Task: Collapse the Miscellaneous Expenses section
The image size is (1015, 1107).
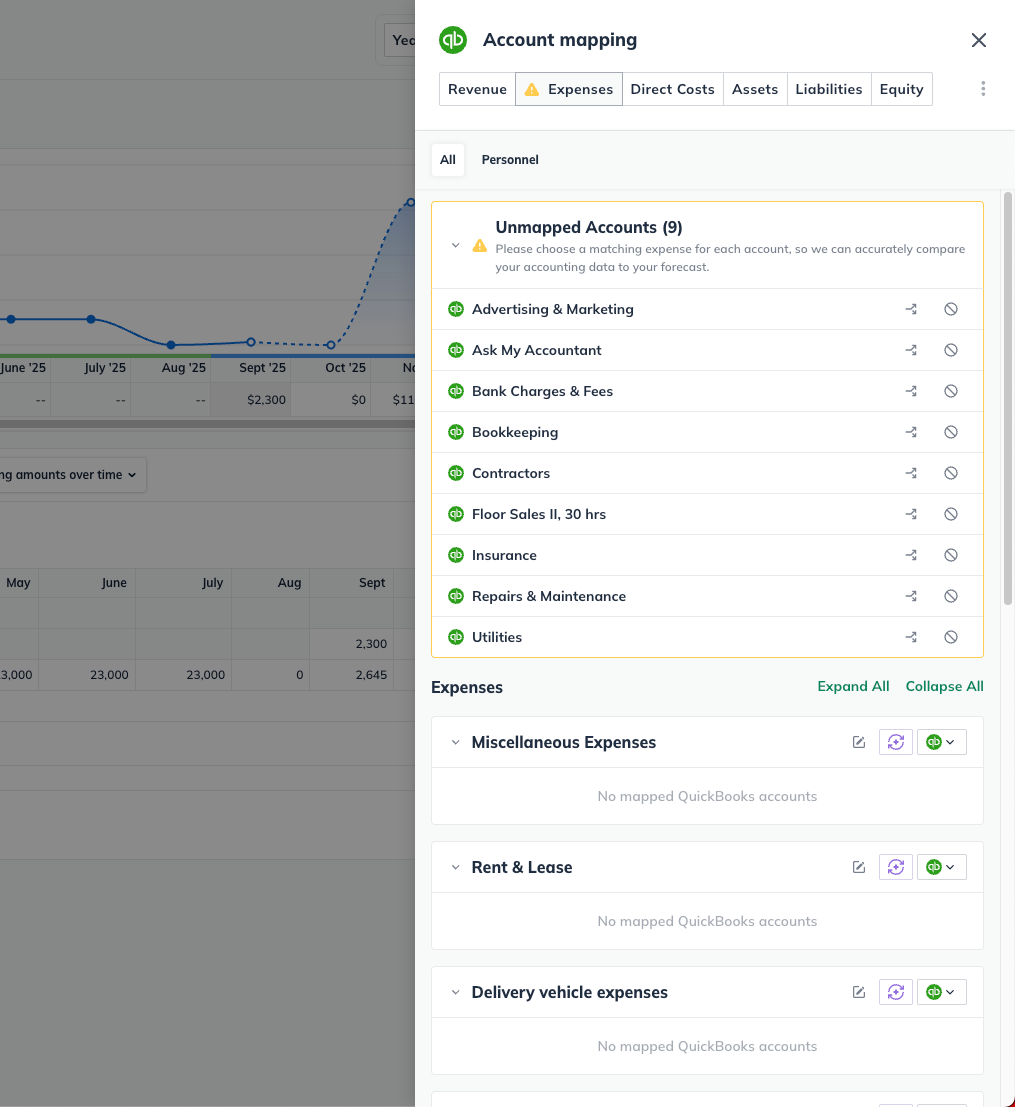Action: [x=455, y=742]
